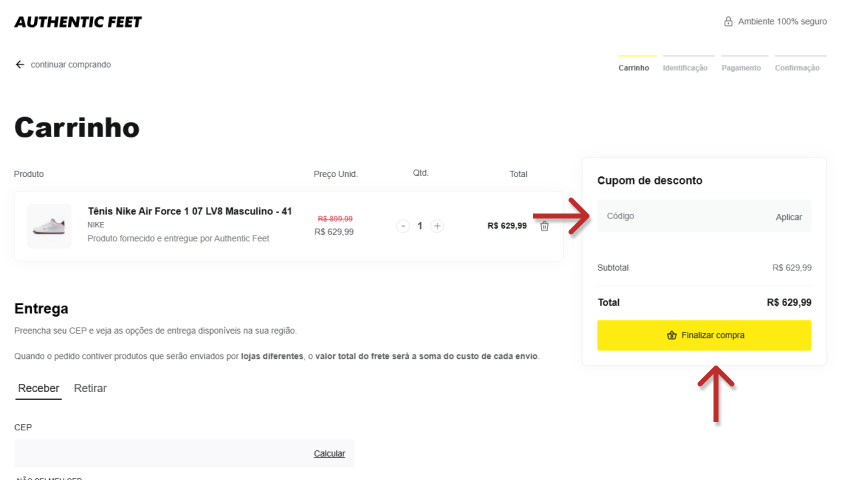Click the Ambiente 100% seguro text
The image size is (850, 480).
click(x=782, y=21)
